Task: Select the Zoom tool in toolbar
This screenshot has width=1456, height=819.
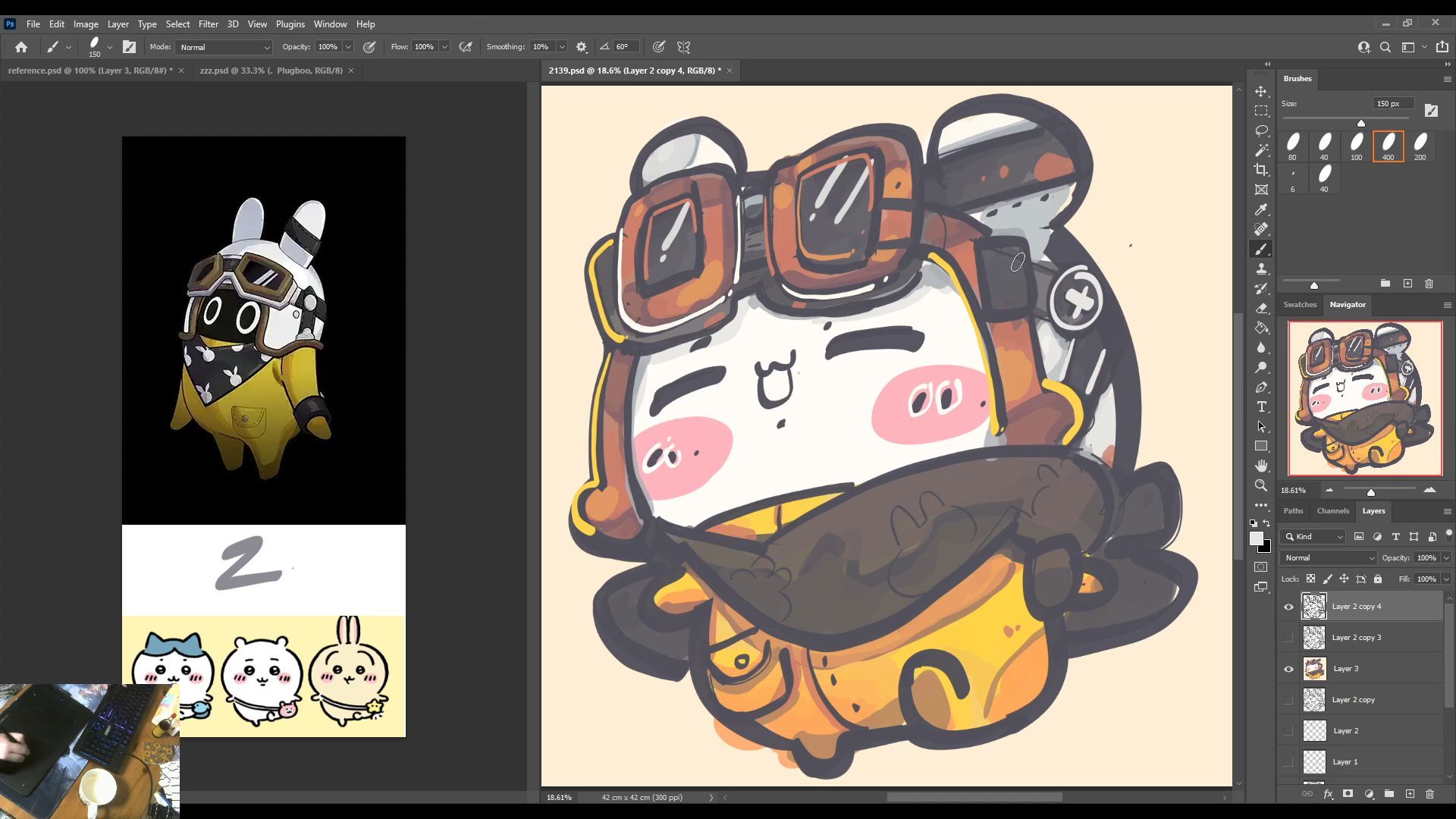Action: [1261, 485]
